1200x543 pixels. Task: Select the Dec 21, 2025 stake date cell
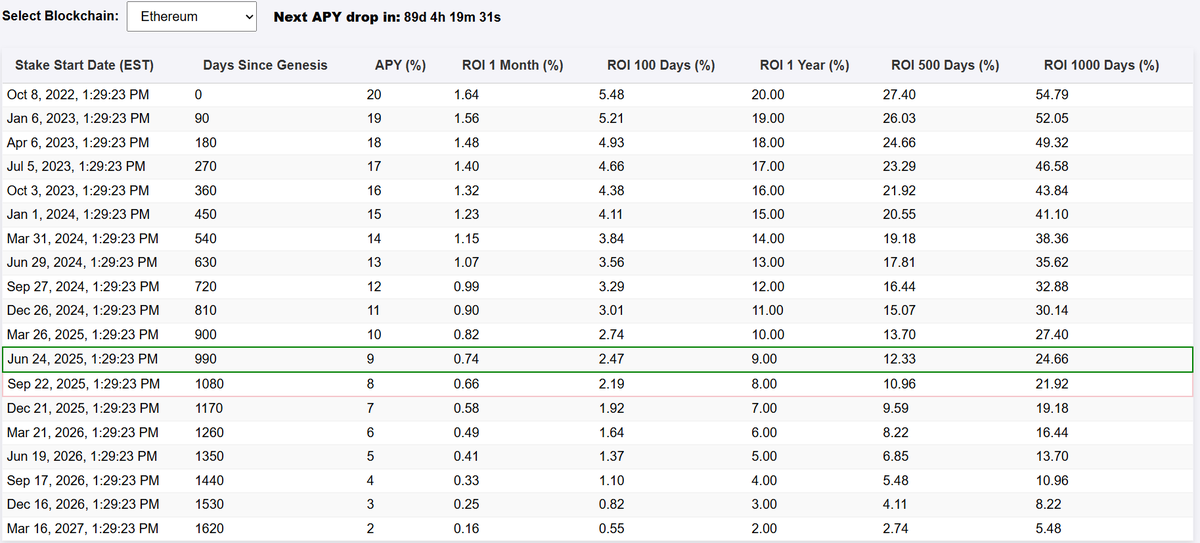pos(83,408)
